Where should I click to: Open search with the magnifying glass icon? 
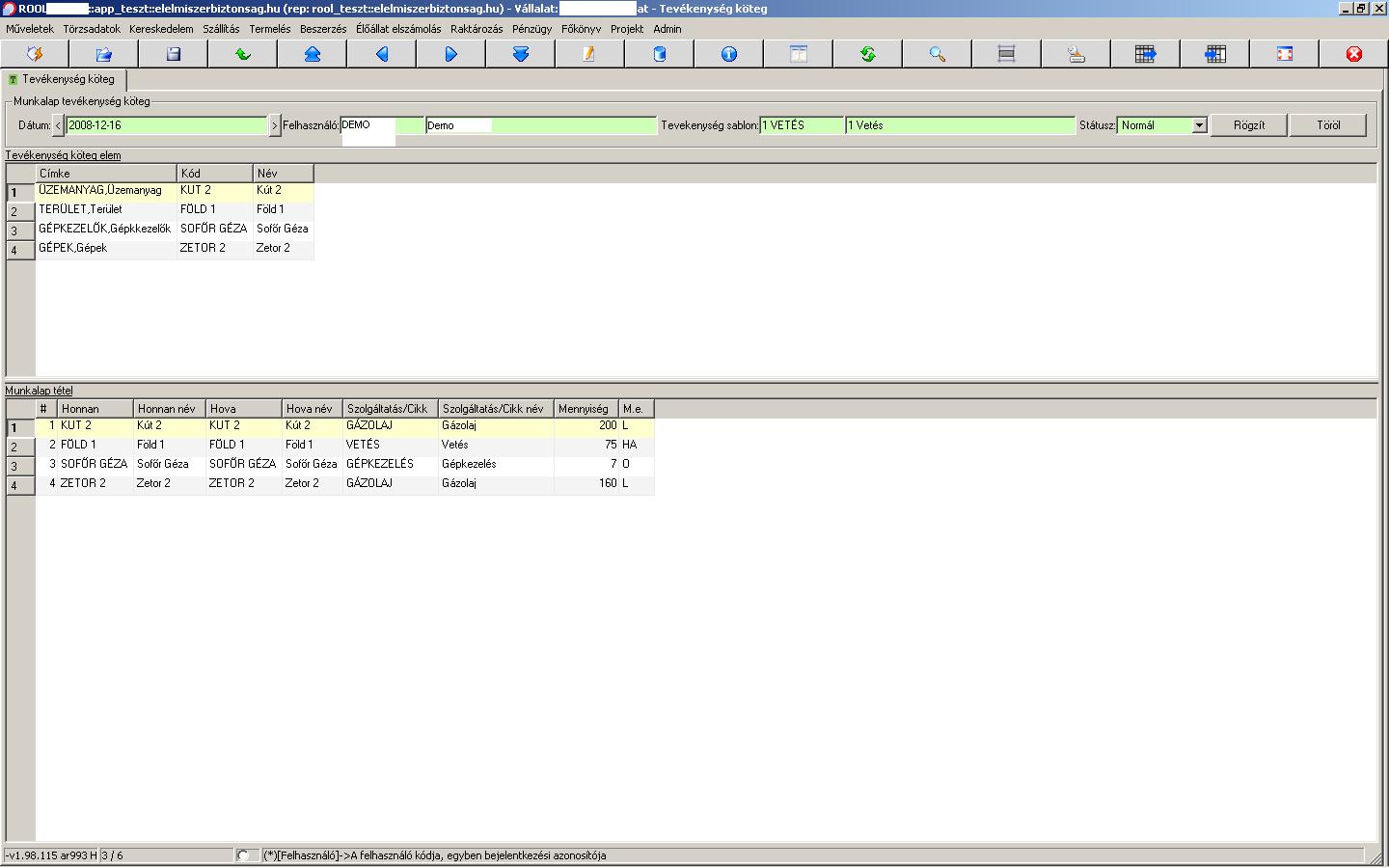[x=938, y=54]
